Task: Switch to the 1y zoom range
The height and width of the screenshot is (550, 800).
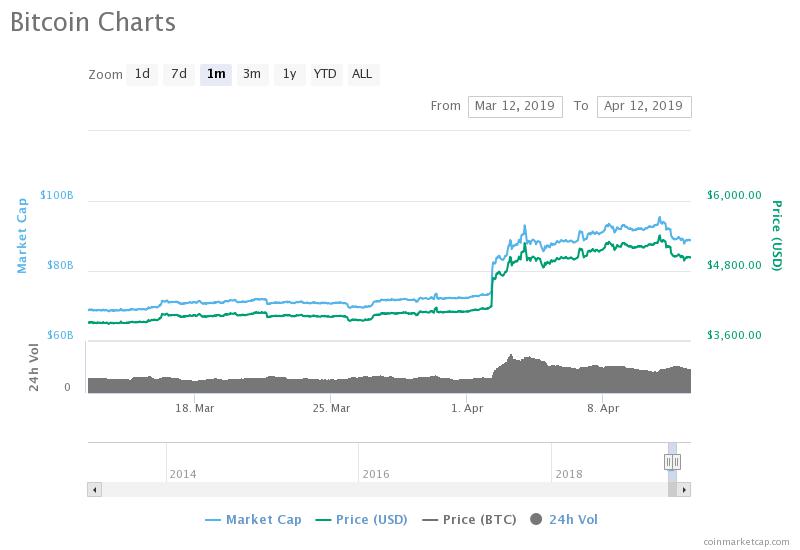Action: coord(289,74)
